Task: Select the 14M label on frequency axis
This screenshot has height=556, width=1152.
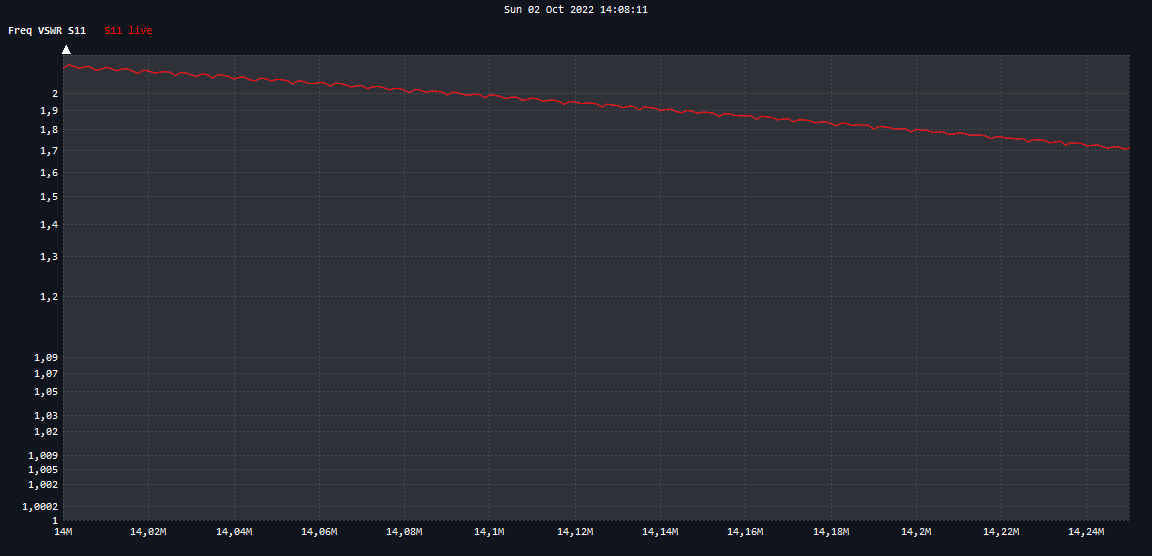Action: click(63, 531)
